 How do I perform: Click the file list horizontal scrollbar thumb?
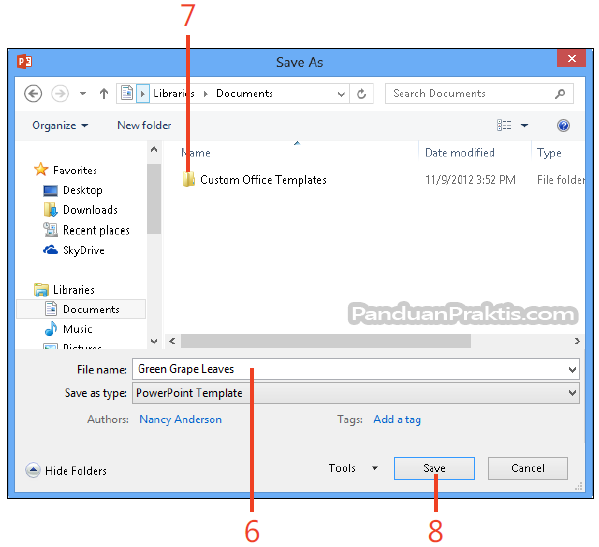click(x=326, y=341)
